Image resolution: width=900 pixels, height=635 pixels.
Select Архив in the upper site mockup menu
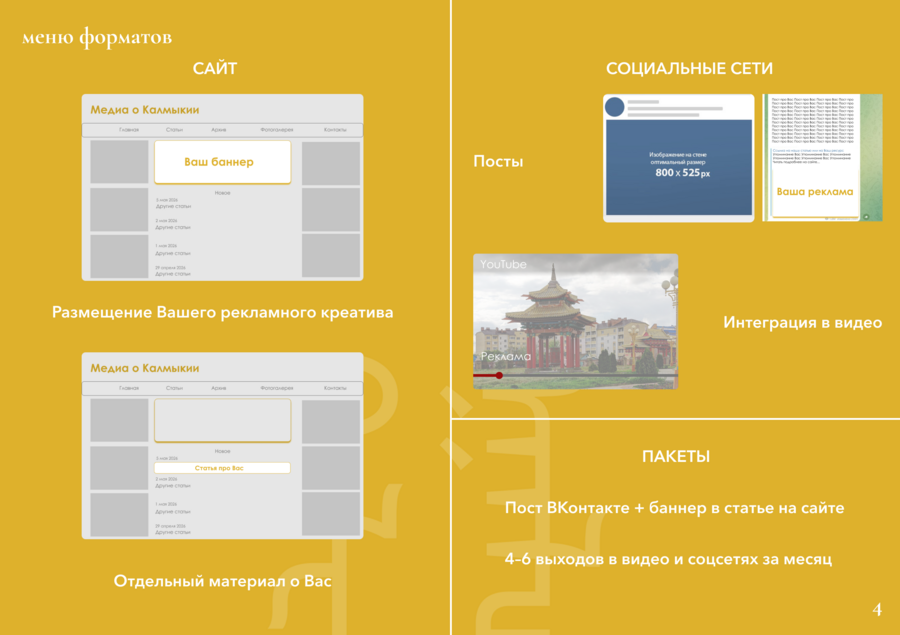219,130
